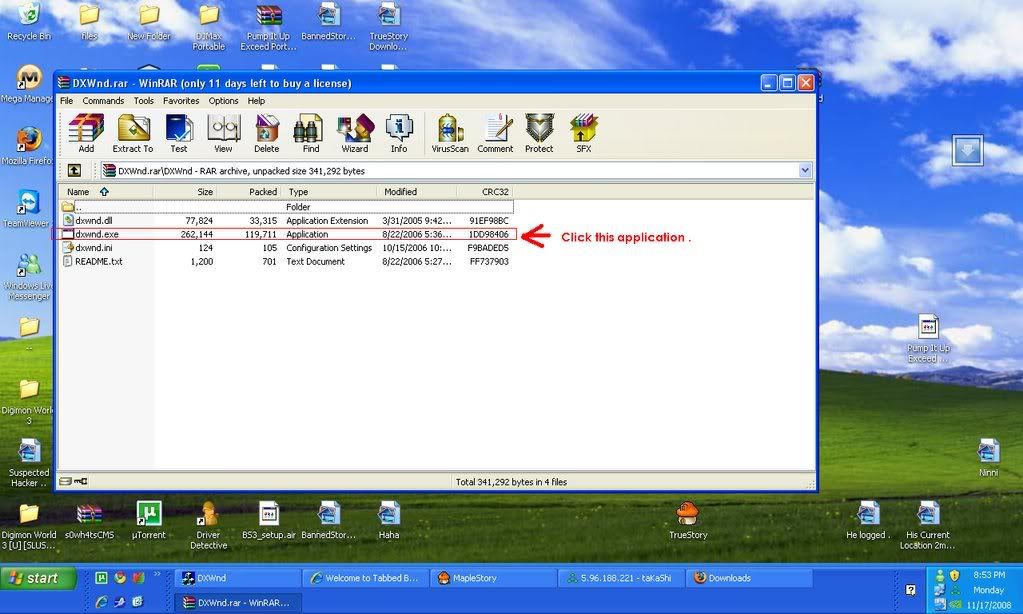
Task: Switch to DXWnd taskbar button
Action: pyautogui.click(x=237, y=578)
